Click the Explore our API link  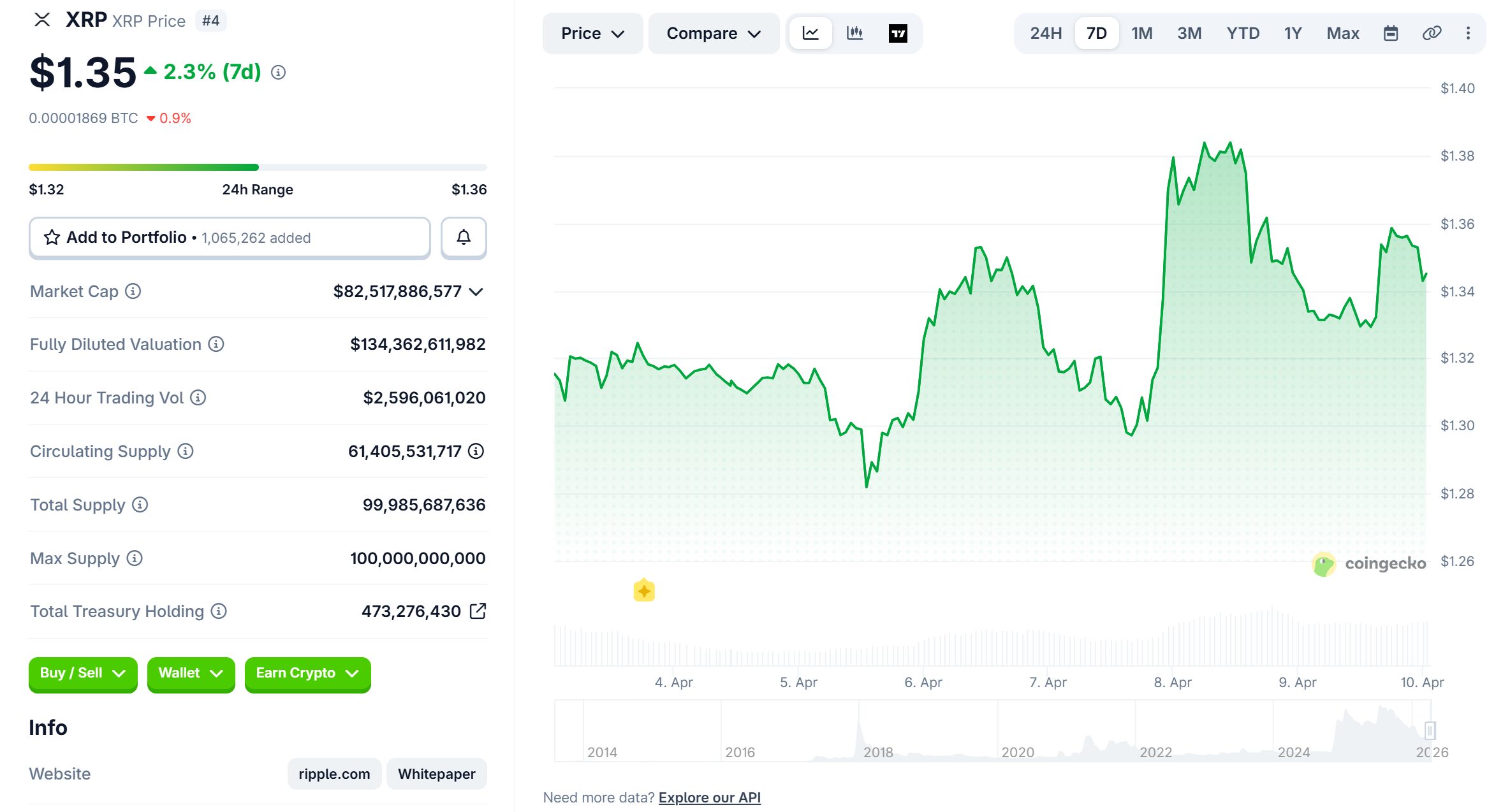pyautogui.click(x=709, y=797)
